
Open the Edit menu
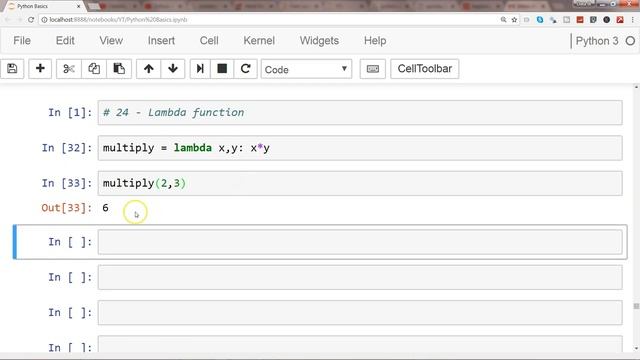point(65,41)
